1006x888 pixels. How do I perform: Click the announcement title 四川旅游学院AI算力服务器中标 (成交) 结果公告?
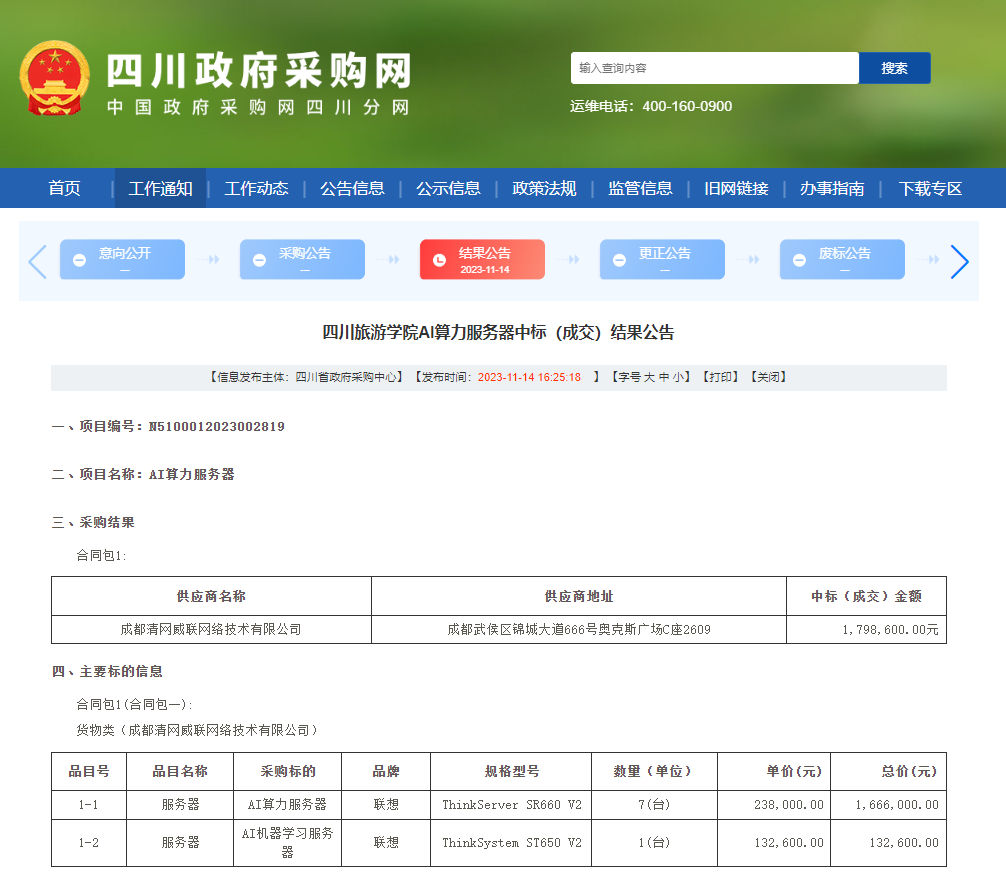498,332
